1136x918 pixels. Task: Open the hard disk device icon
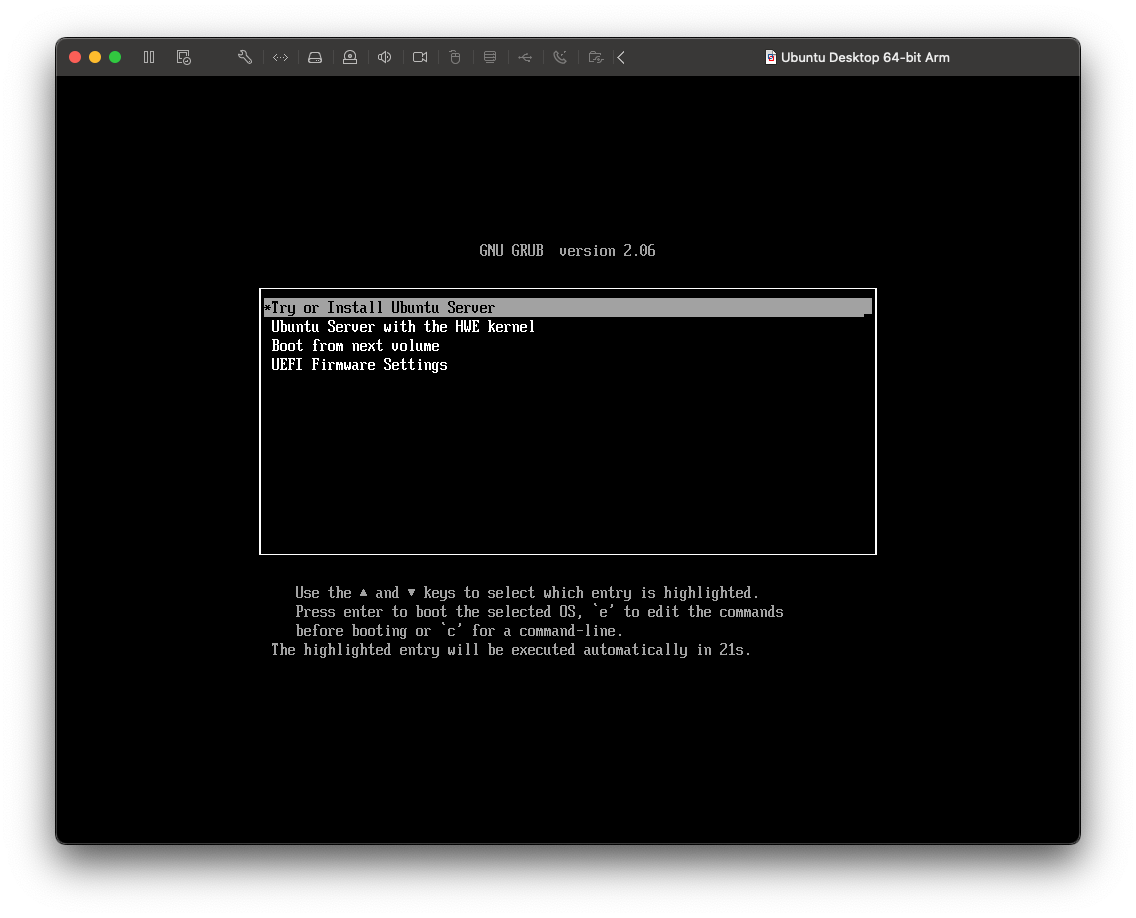pos(315,57)
